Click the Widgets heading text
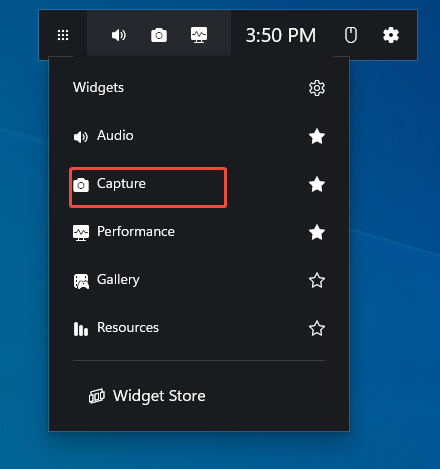This screenshot has width=440, height=469. [98, 88]
